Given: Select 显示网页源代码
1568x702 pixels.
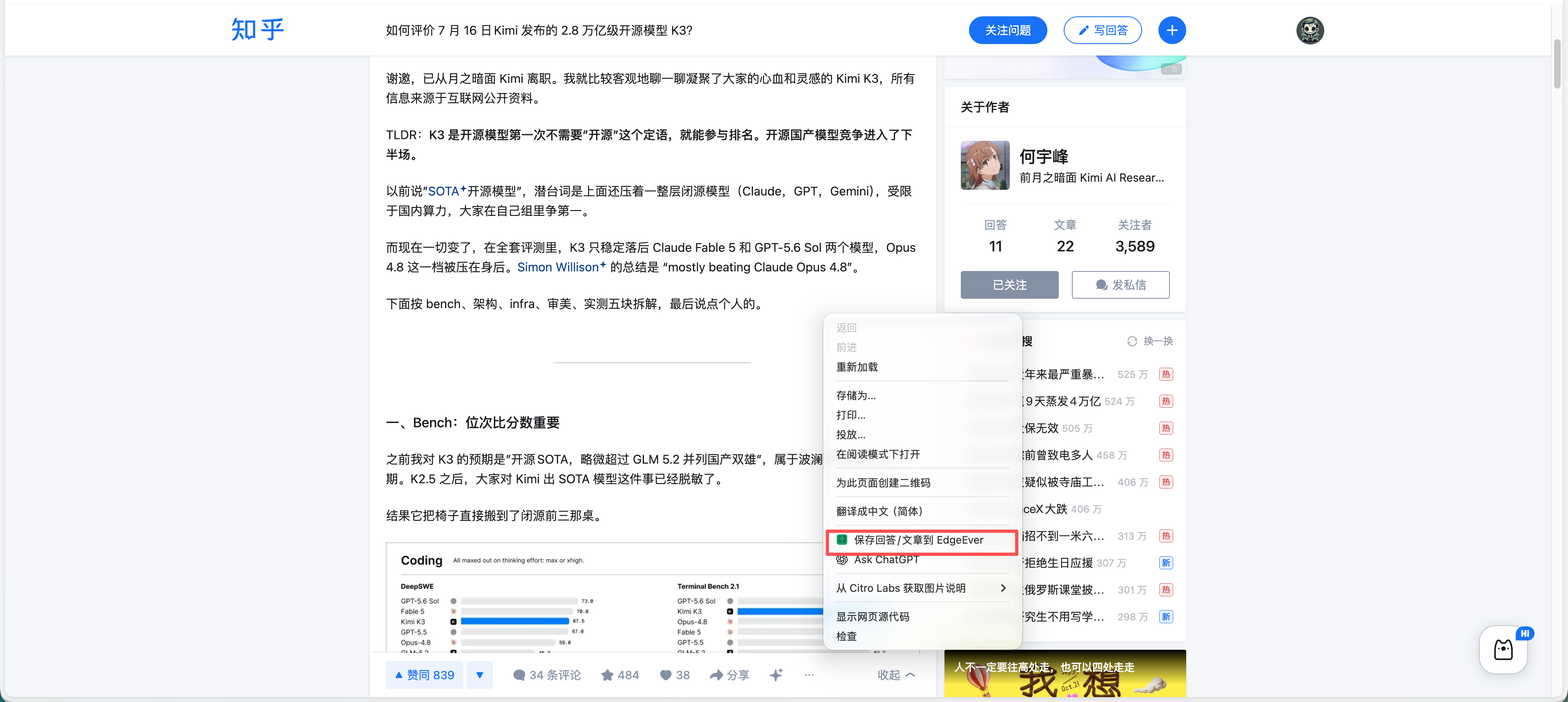Looking at the screenshot, I should click(922, 617).
